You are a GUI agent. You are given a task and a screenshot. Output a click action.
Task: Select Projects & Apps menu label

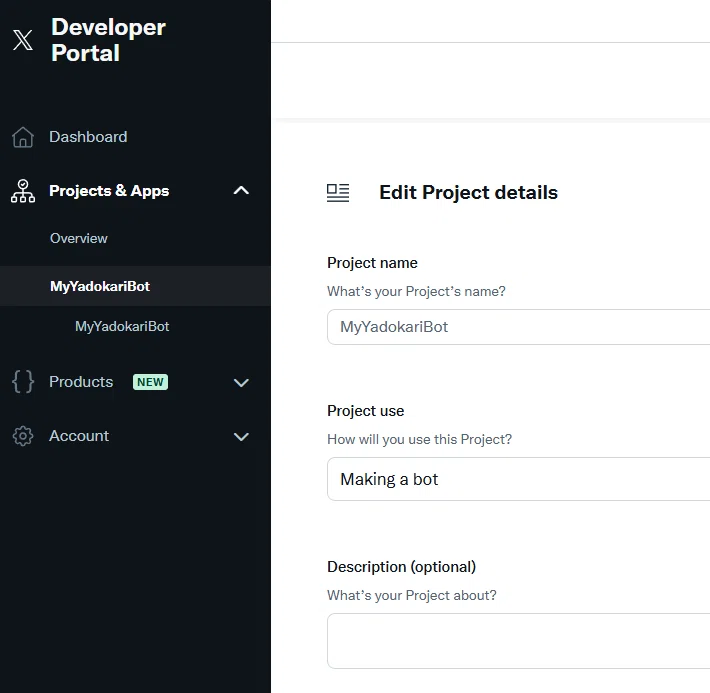pos(109,191)
